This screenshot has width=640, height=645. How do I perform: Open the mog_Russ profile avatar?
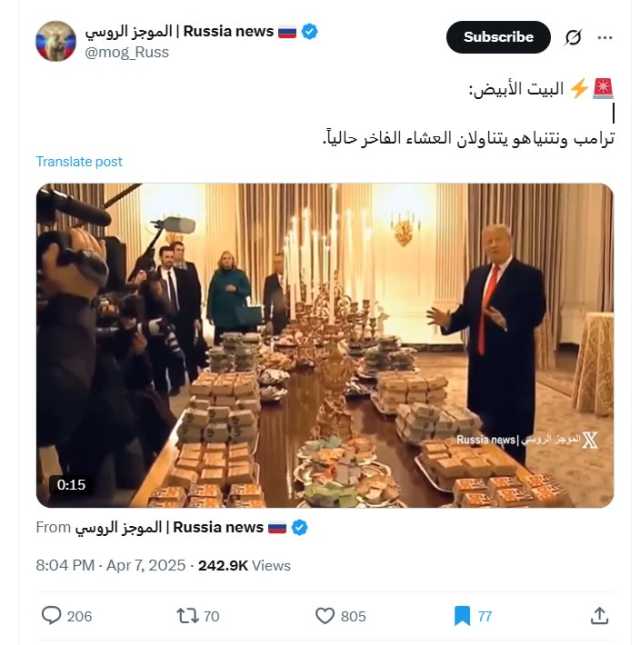click(x=56, y=41)
